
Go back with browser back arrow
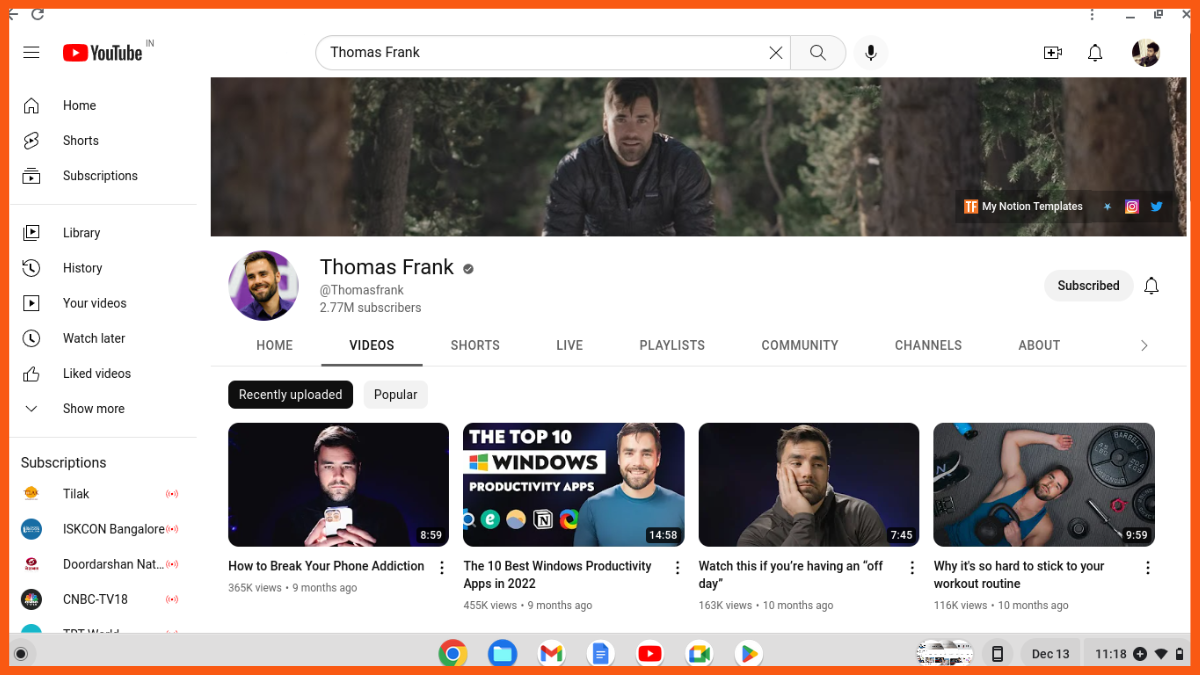13,14
